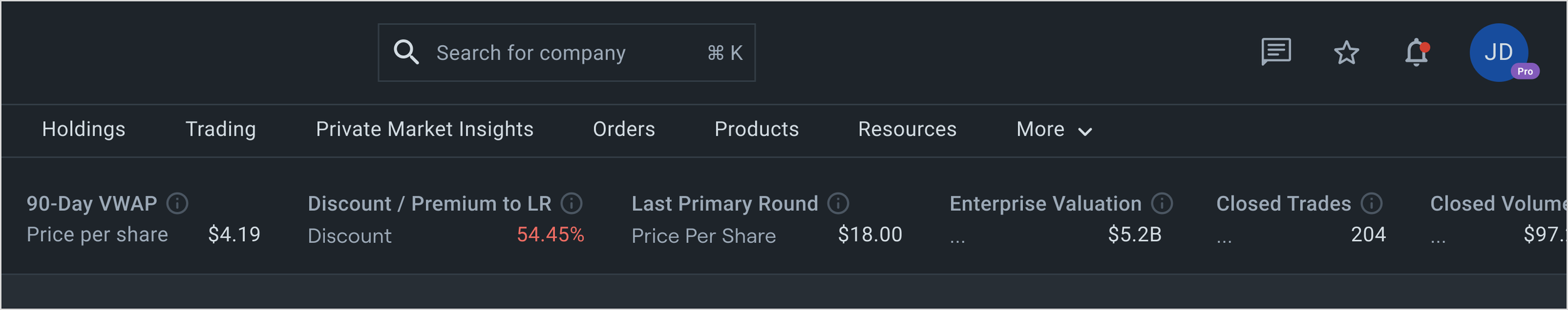Select Private Market Insights
1568x310 pixels.
pos(425,129)
